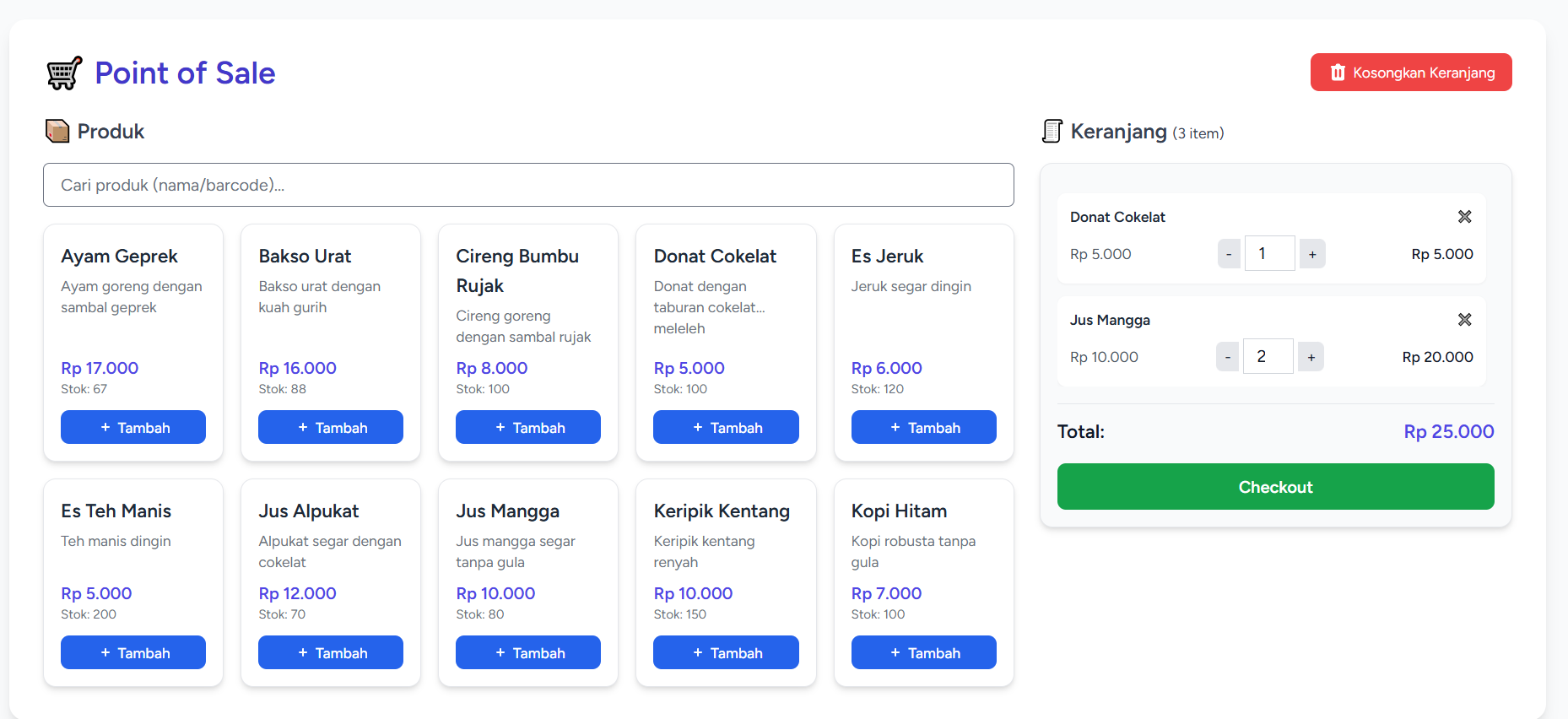Screen dimensions: 1568x719
Task: Add Ayam Geprek to the cart
Action: click(133, 427)
